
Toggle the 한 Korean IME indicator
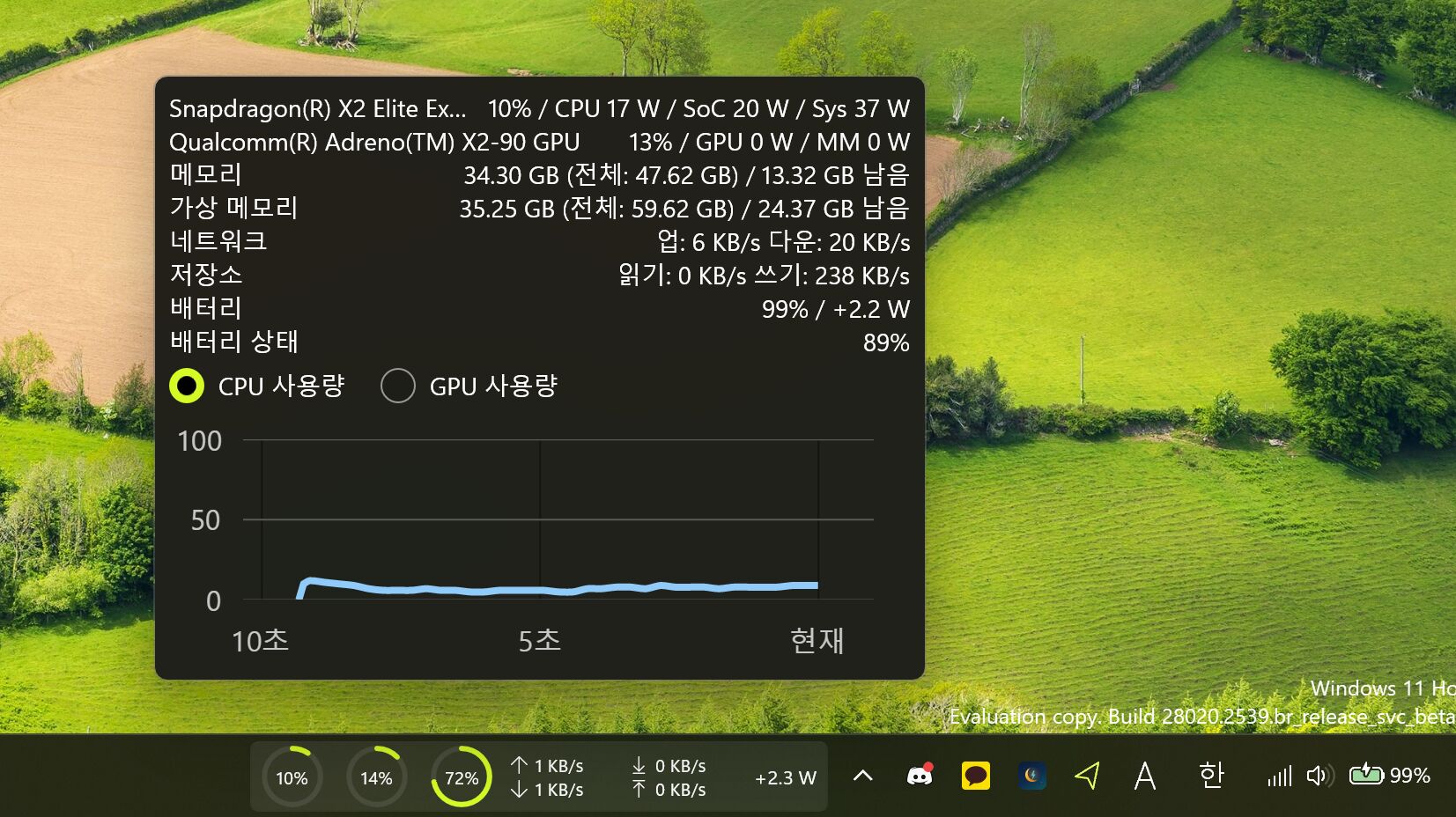[1211, 776]
